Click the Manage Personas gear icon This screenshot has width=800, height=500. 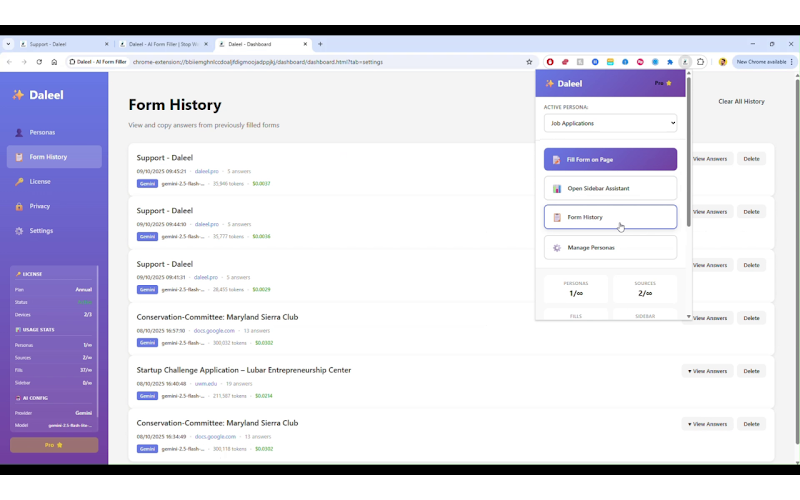coord(557,248)
